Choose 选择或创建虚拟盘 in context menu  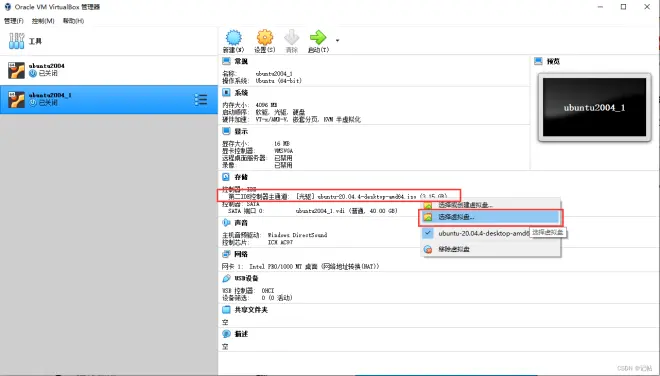click(x=491, y=205)
